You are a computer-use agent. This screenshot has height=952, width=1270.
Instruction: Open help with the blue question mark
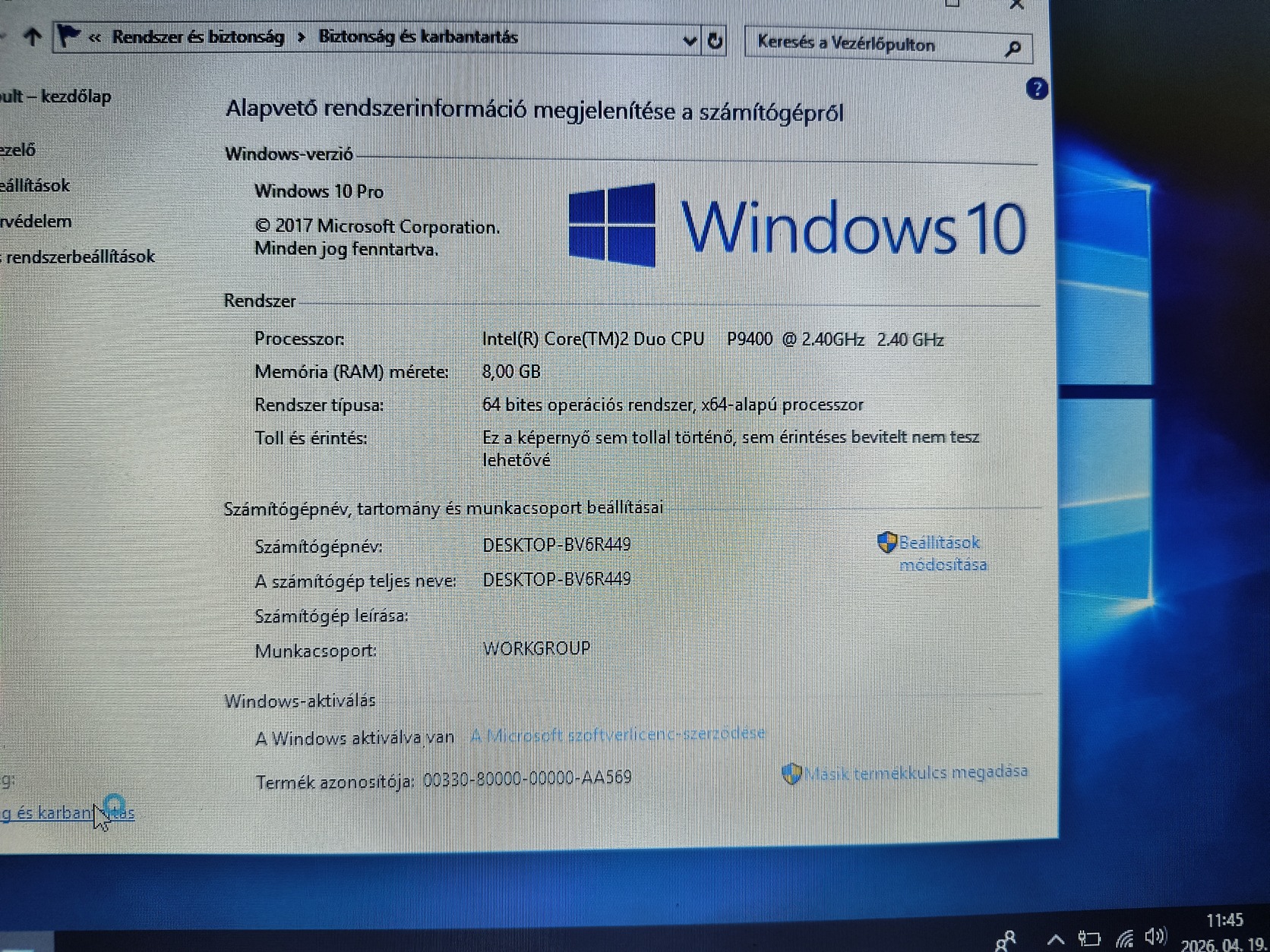(1036, 89)
